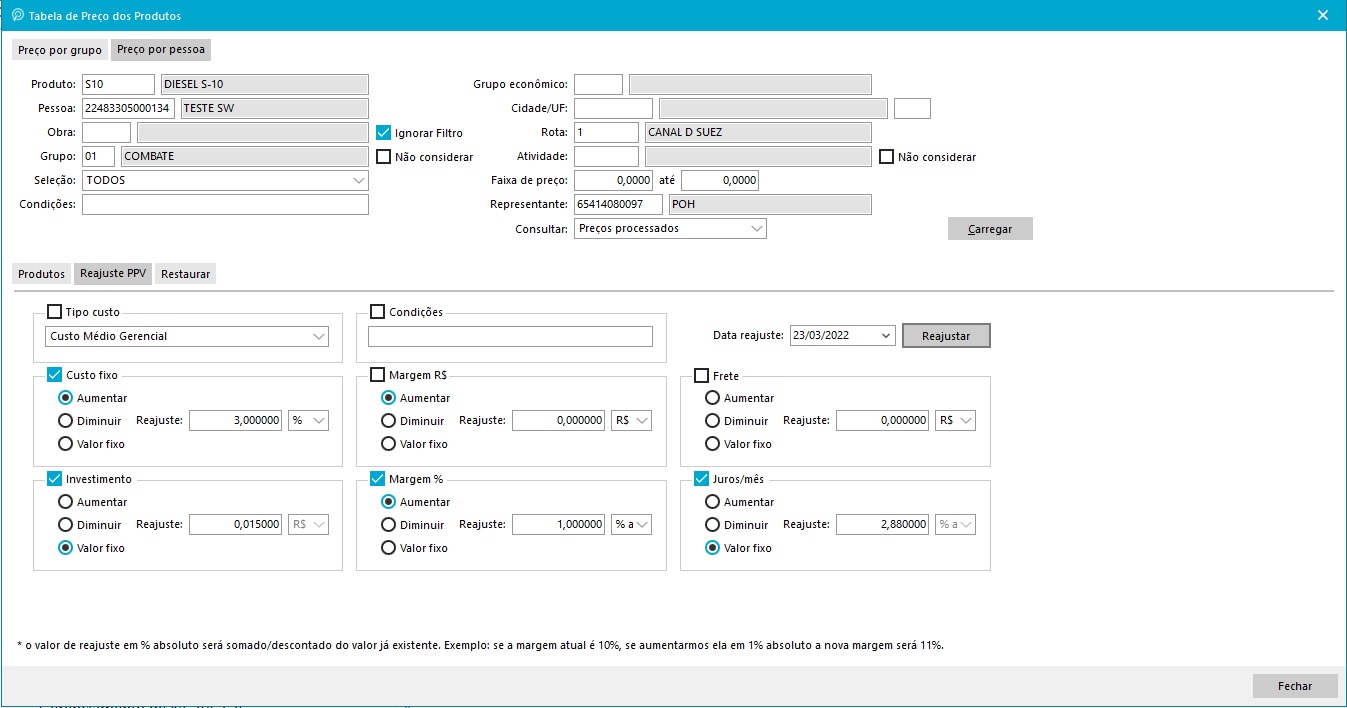This screenshot has height=708, width=1347.
Task: Expand the Margem R$ unit dropdown
Action: point(632,421)
